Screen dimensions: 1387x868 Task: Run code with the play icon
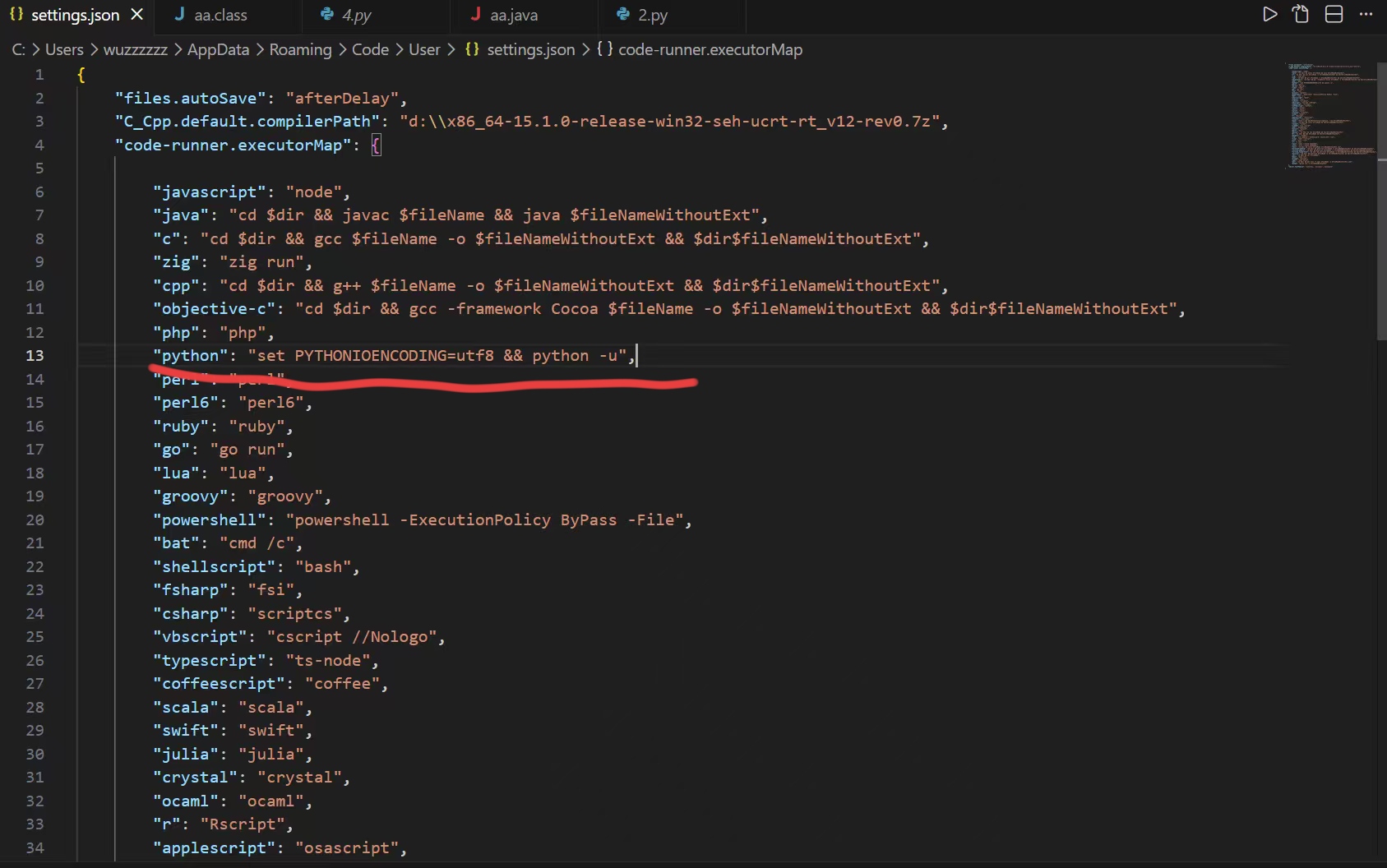pyautogui.click(x=1269, y=14)
